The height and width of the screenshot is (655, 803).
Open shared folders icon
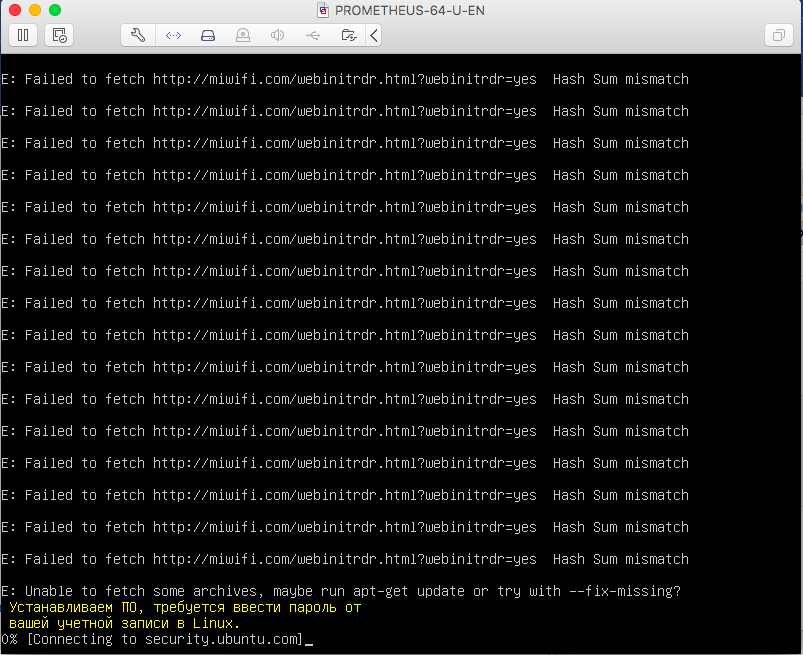pos(349,35)
